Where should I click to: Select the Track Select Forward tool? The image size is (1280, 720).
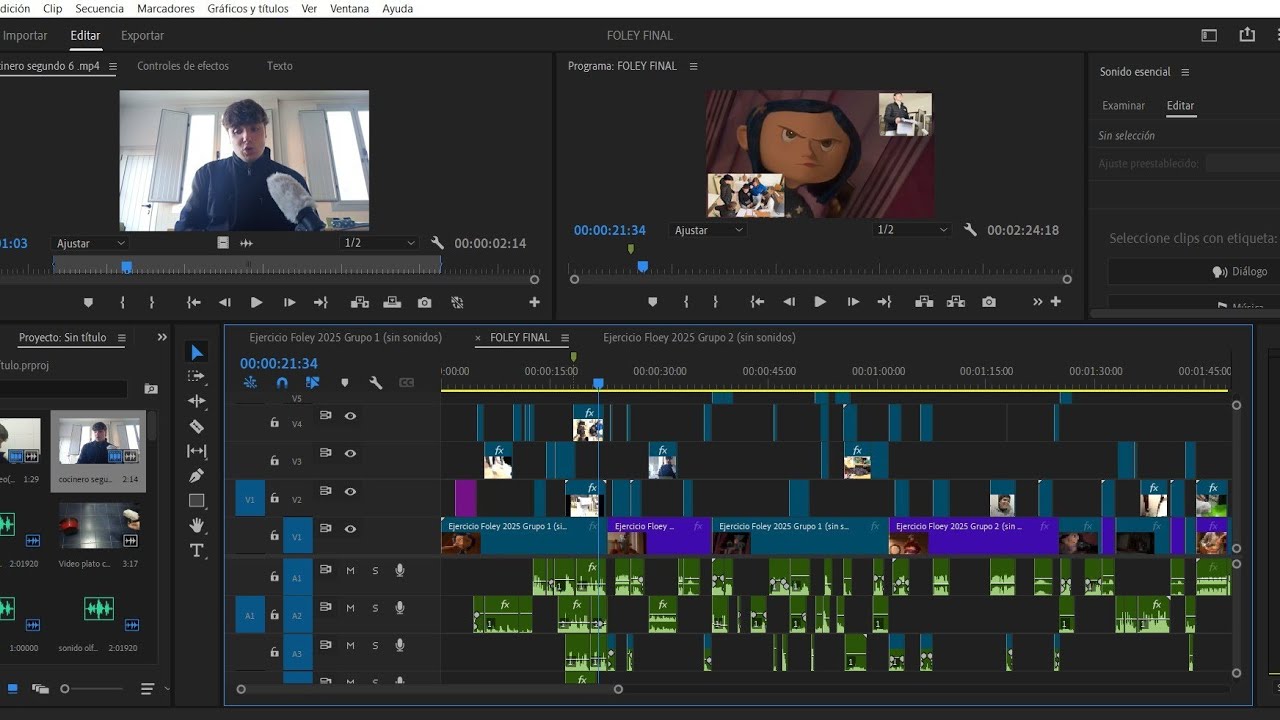[x=197, y=376]
